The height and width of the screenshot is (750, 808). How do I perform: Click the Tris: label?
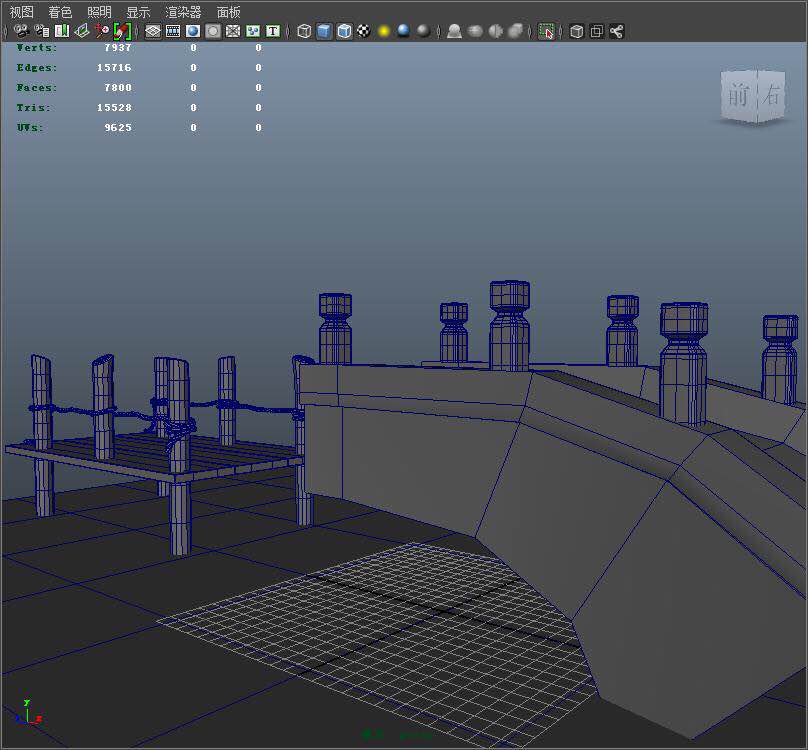click(x=33, y=108)
